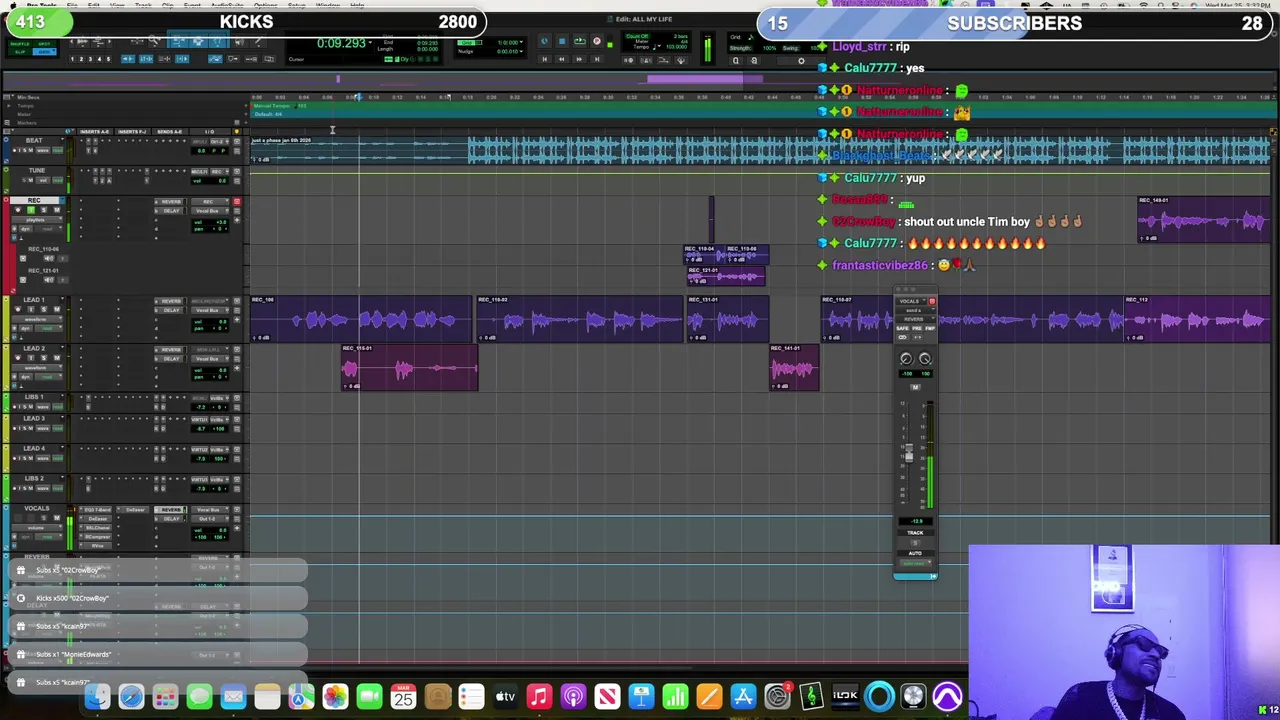Click the left pan knob in the floating fader window
Screen dimensions: 1280x720
906,358
